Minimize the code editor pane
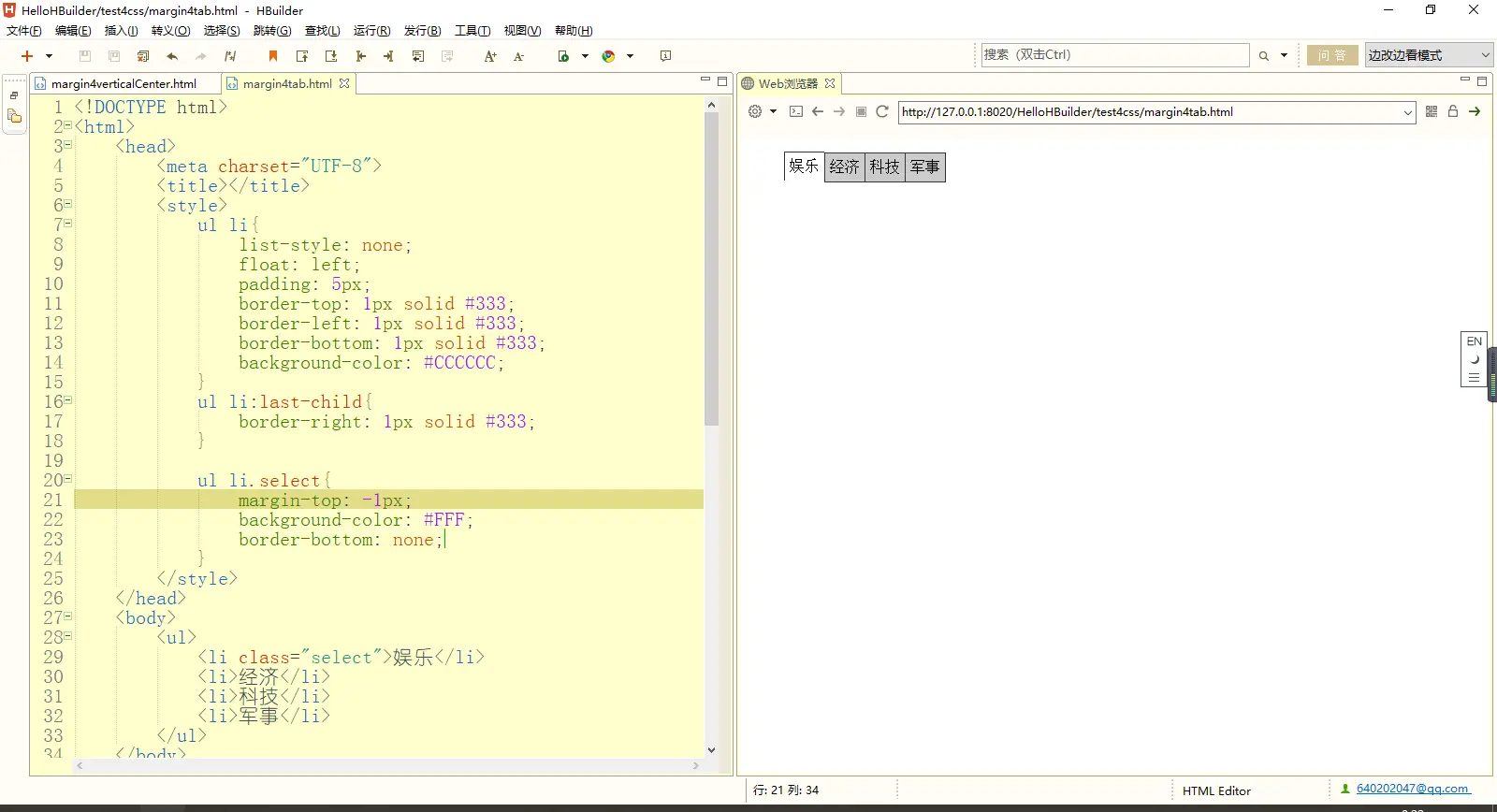 pyautogui.click(x=705, y=80)
